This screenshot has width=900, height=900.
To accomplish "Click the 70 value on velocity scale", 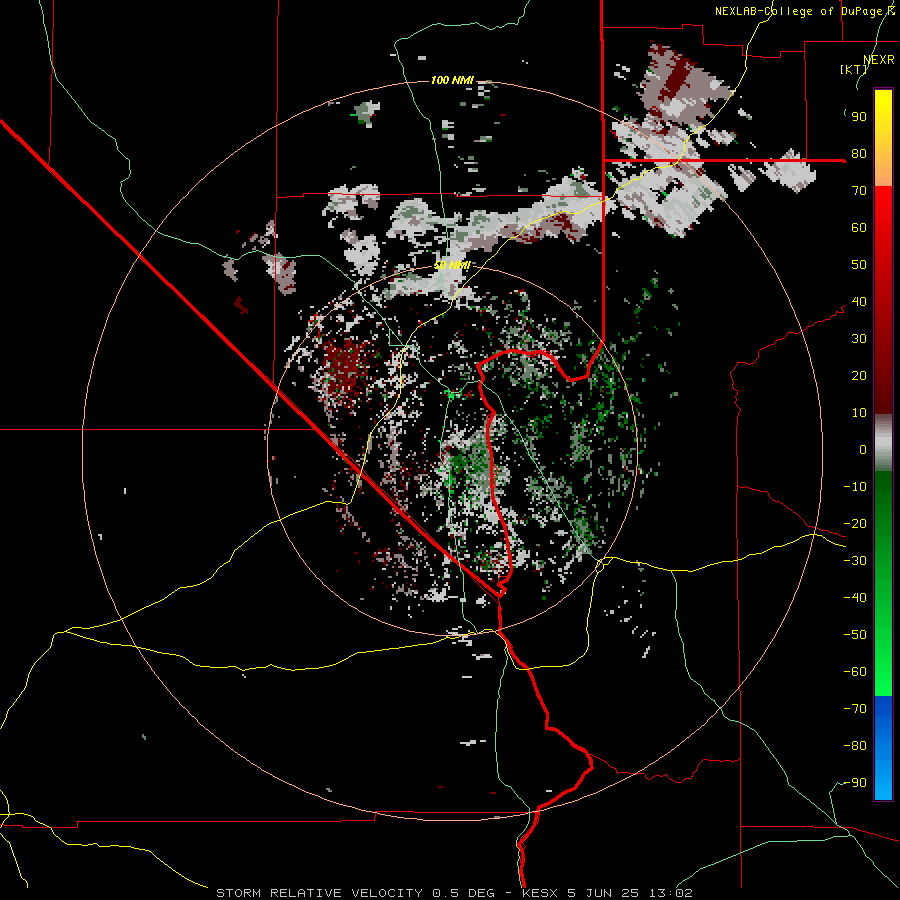I will tap(859, 191).
